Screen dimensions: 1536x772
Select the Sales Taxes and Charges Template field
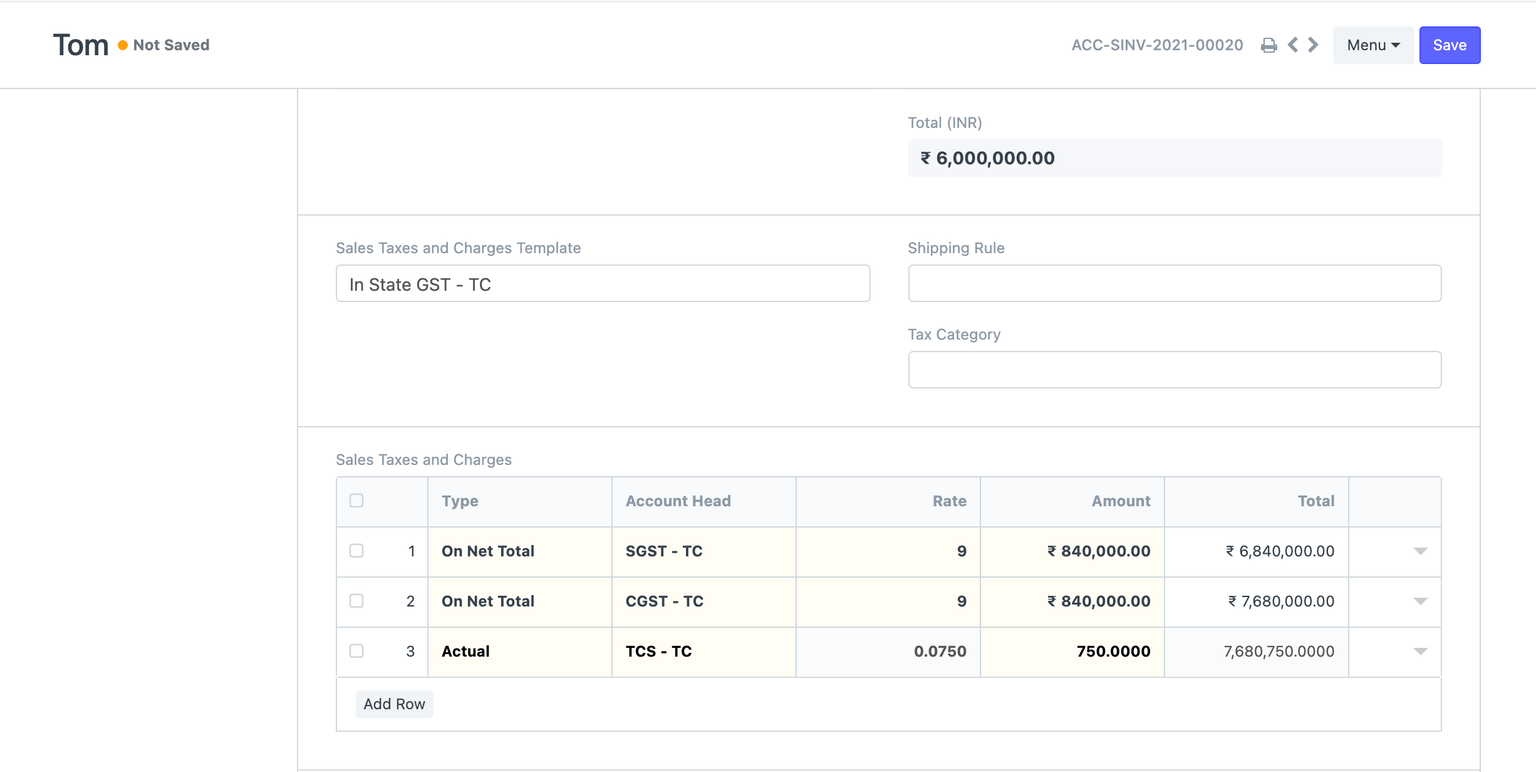point(602,283)
